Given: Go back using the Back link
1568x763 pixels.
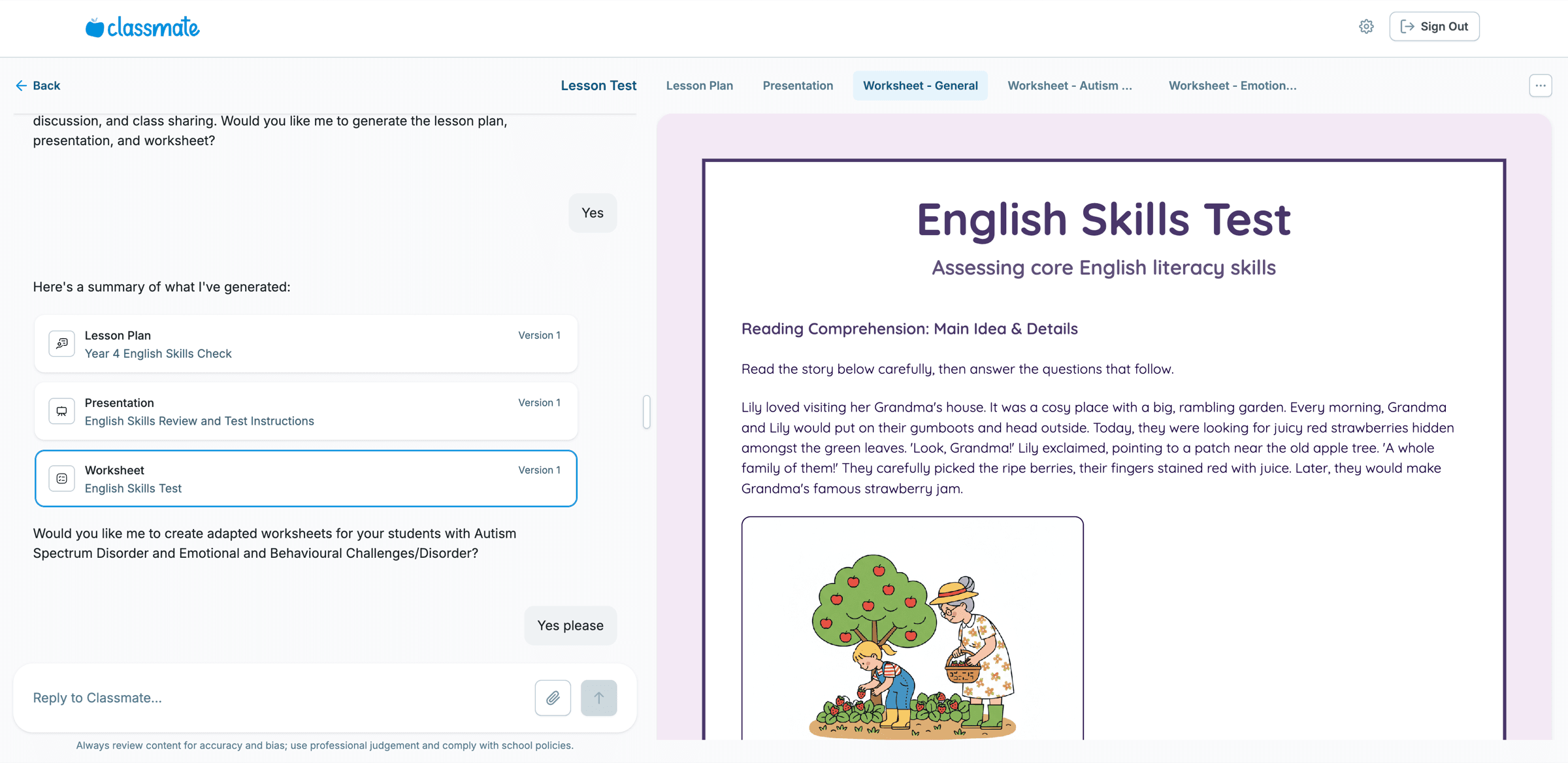Looking at the screenshot, I should coord(38,86).
